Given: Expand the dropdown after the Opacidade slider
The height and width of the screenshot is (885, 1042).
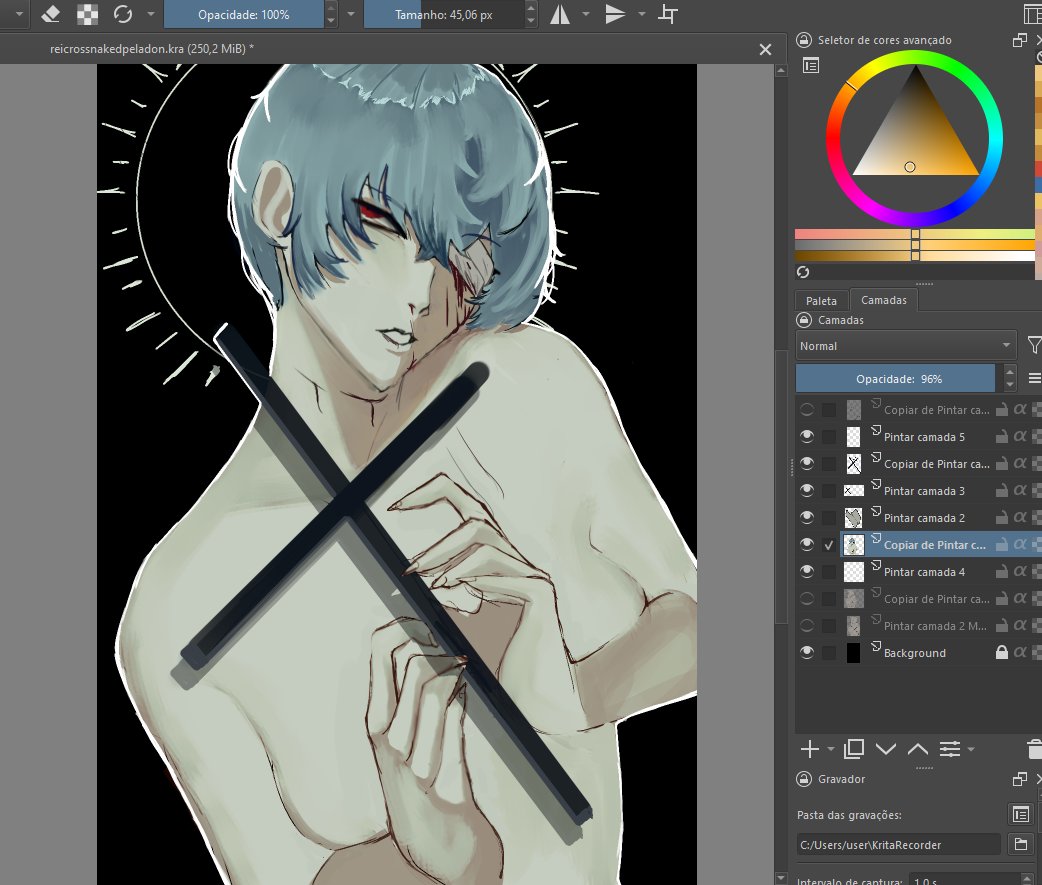Looking at the screenshot, I should [x=351, y=14].
